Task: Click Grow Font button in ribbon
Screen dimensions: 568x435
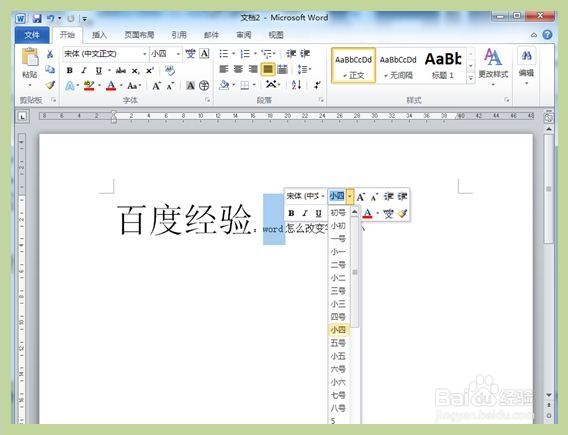Action: (x=156, y=86)
